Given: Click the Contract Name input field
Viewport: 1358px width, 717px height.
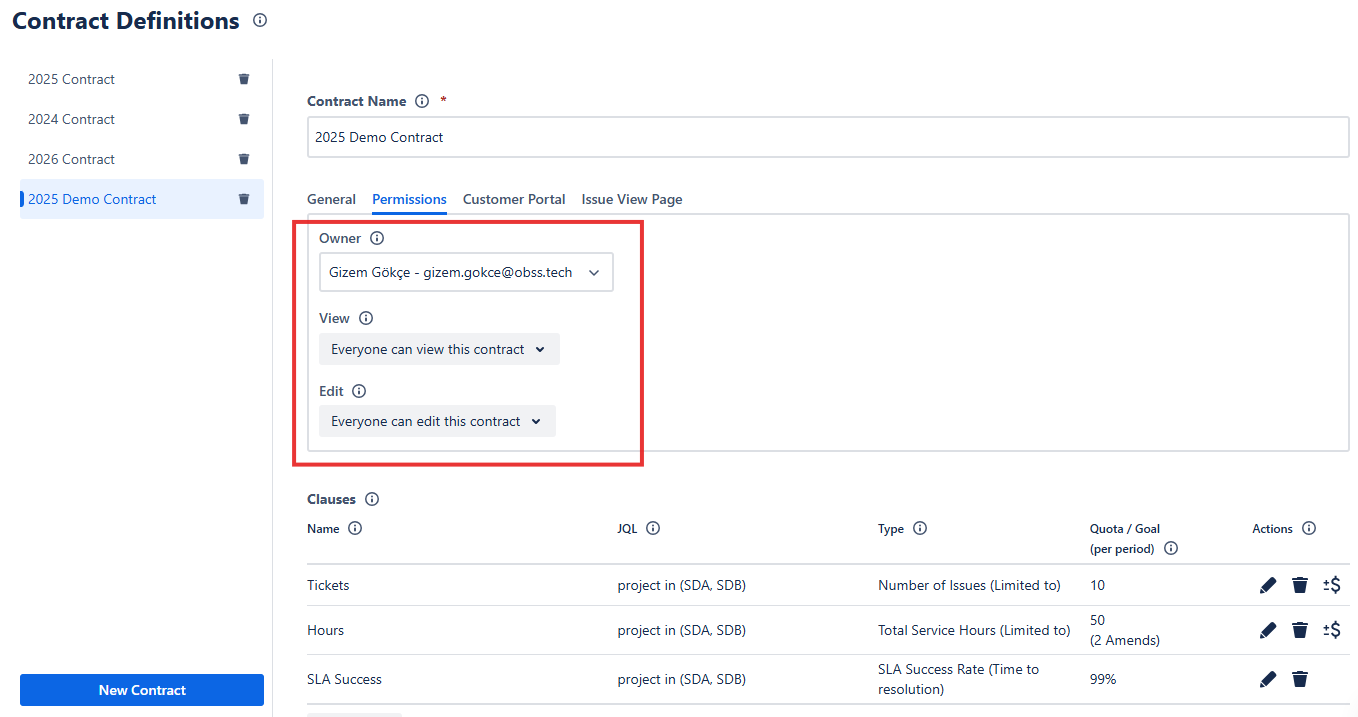Looking at the screenshot, I should click(827, 137).
